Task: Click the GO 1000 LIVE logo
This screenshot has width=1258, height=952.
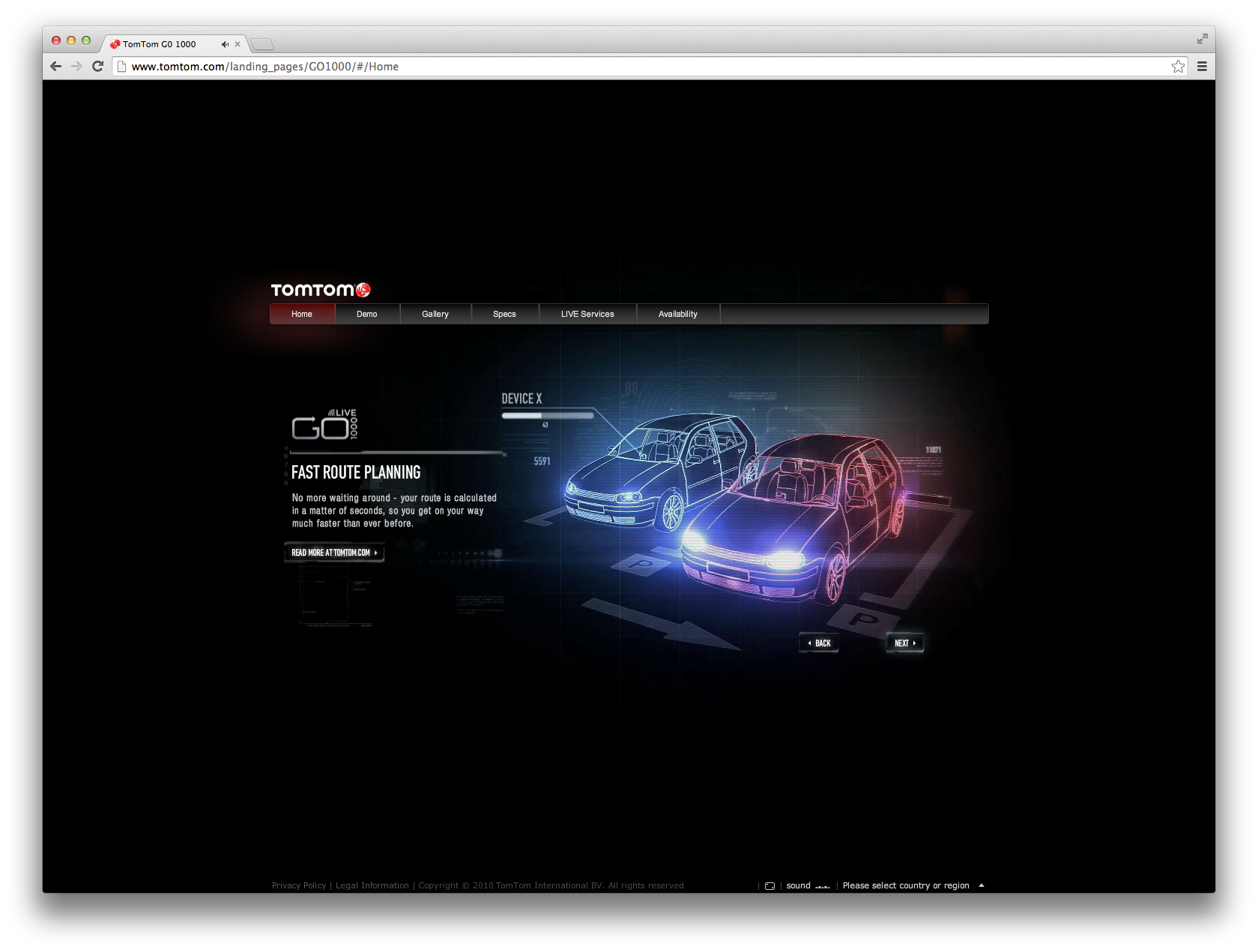Action: pos(324,425)
